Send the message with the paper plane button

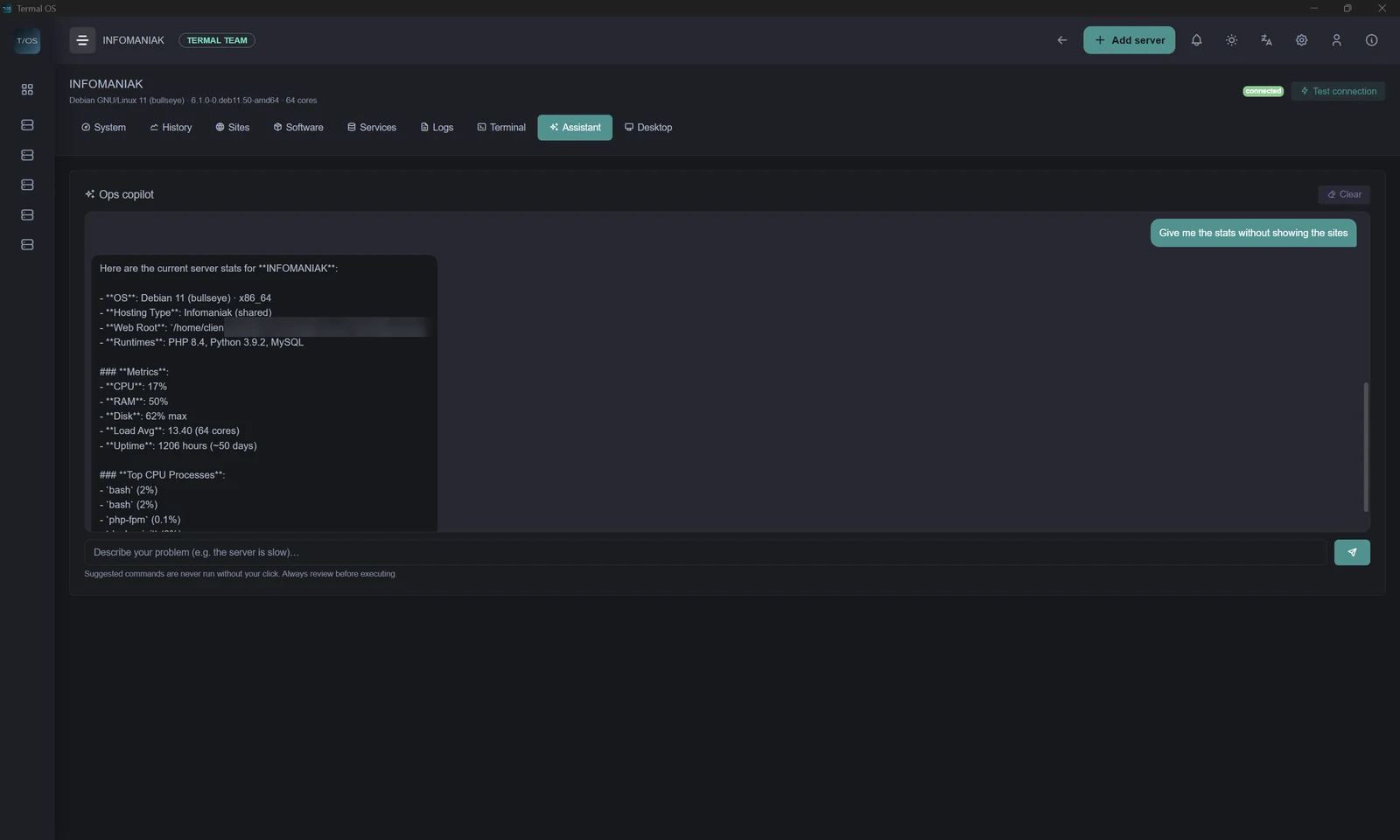pyautogui.click(x=1352, y=552)
